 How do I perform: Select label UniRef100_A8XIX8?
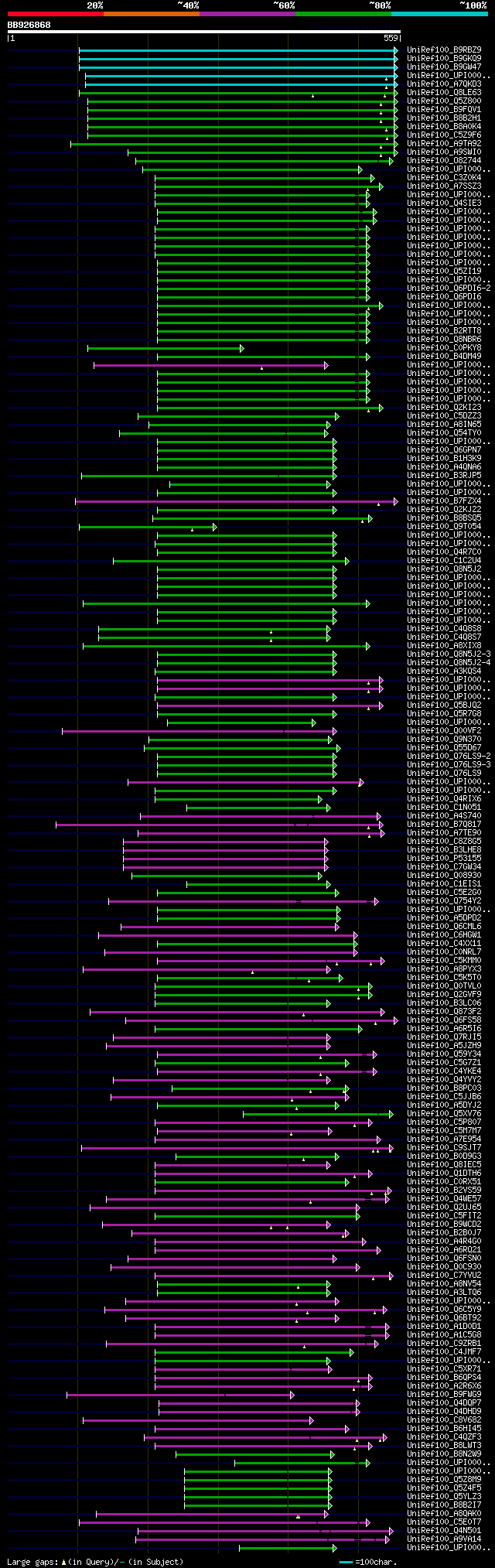pyautogui.click(x=444, y=645)
